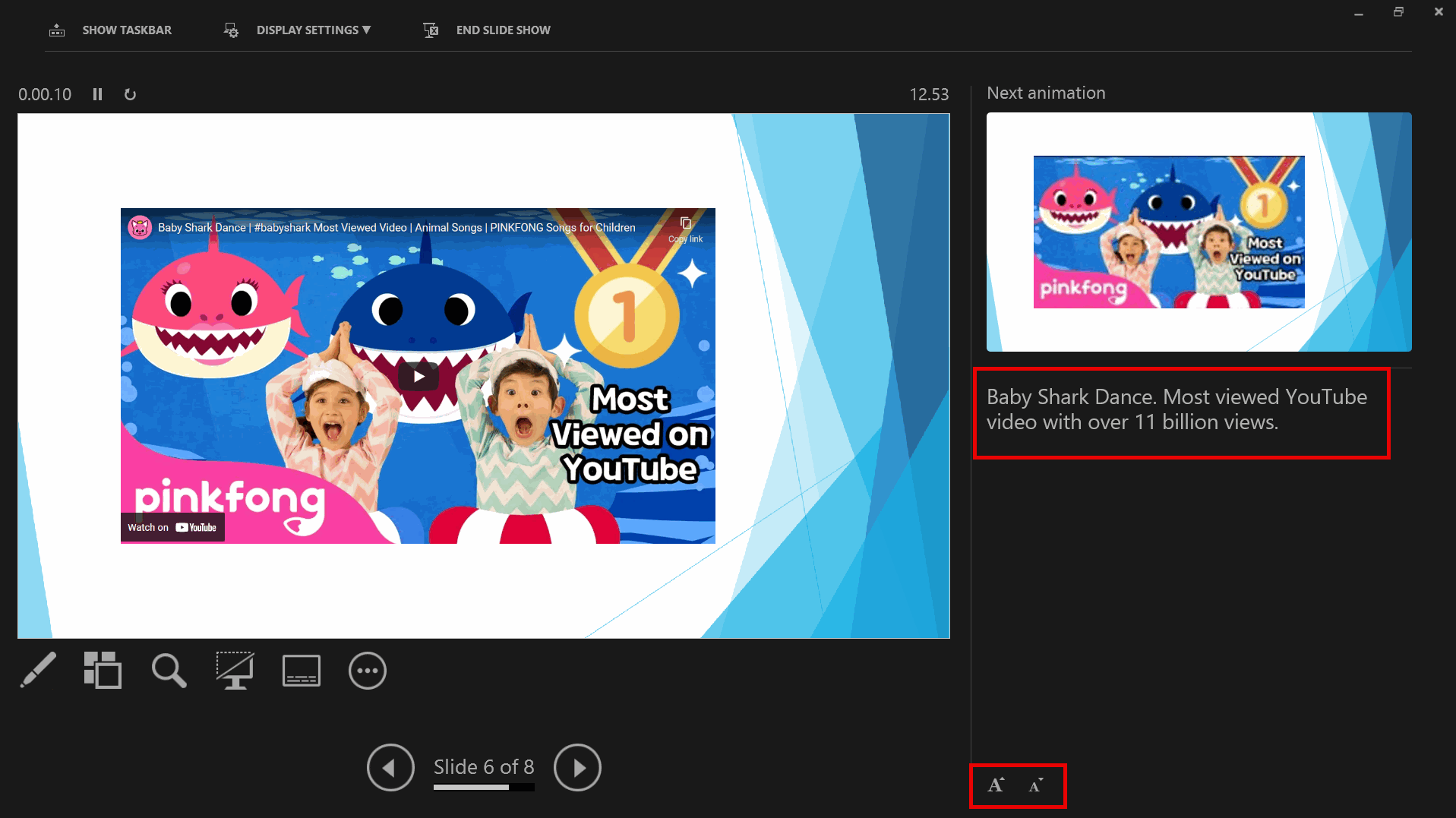Click End Slide Show text button
The image size is (1456, 818).
point(504,30)
